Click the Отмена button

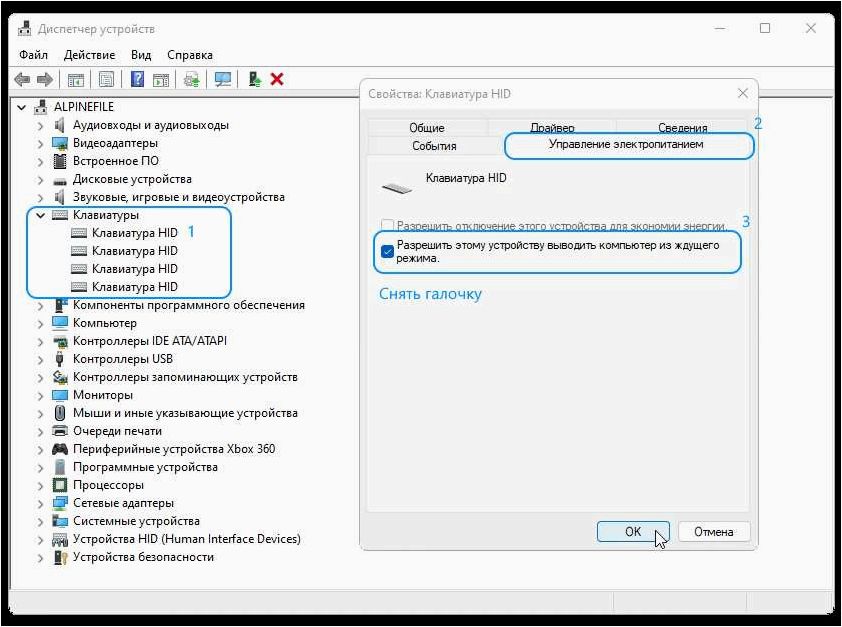pos(714,531)
